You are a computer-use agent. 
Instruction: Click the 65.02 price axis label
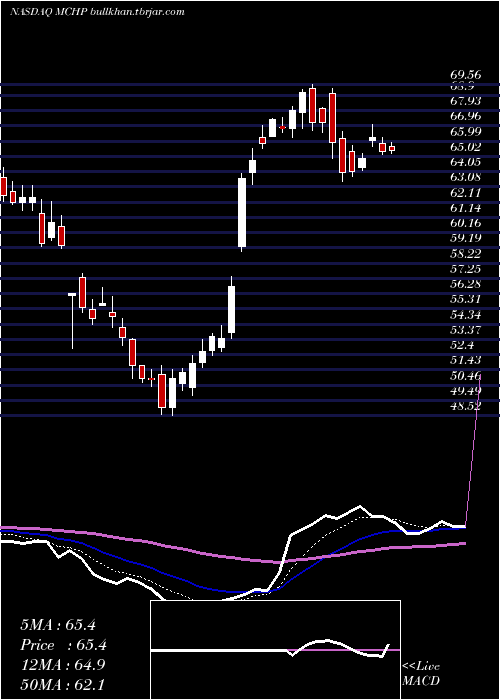[x=466, y=147]
